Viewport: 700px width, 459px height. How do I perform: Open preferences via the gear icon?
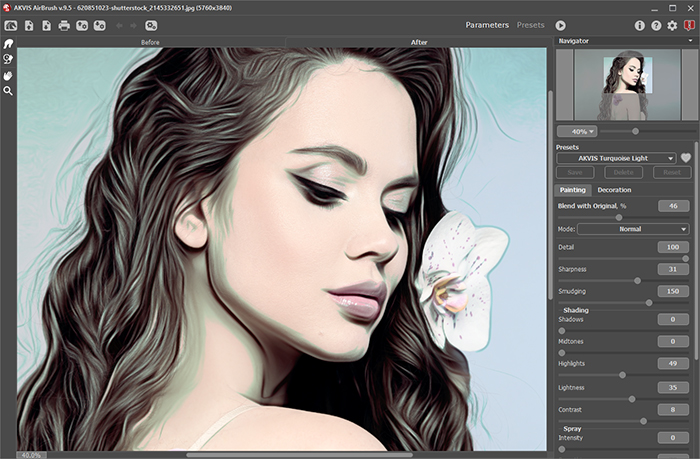[x=672, y=24]
